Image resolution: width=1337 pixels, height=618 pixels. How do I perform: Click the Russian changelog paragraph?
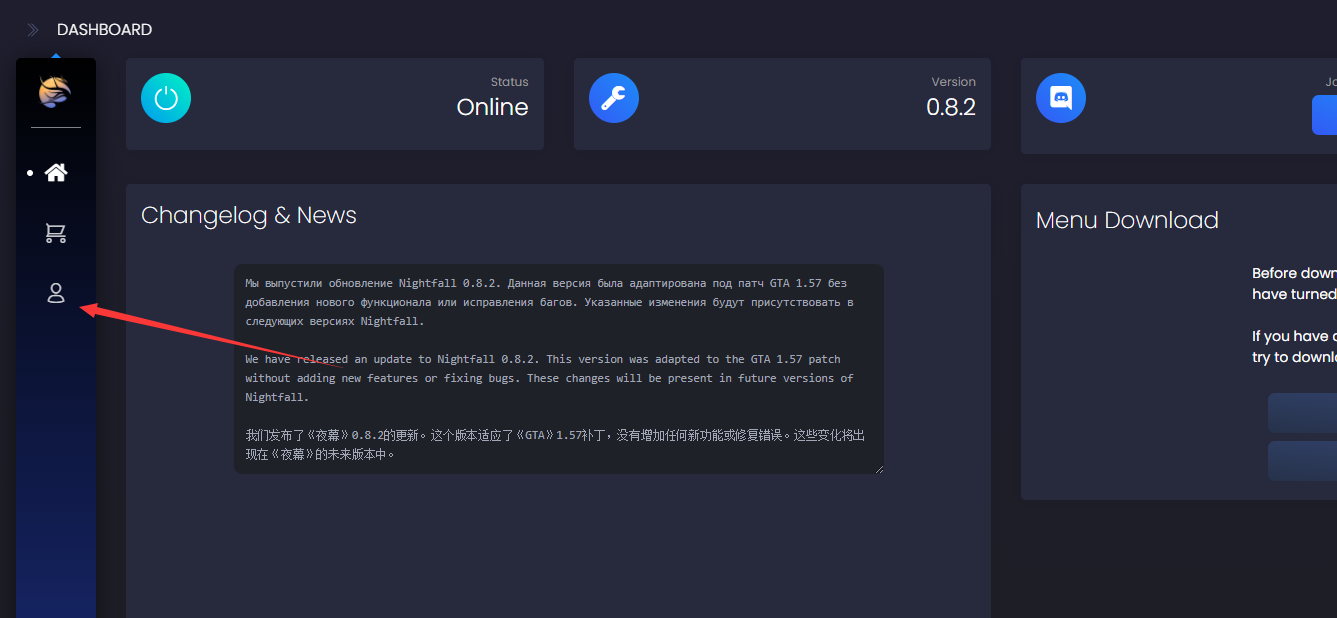(x=550, y=302)
